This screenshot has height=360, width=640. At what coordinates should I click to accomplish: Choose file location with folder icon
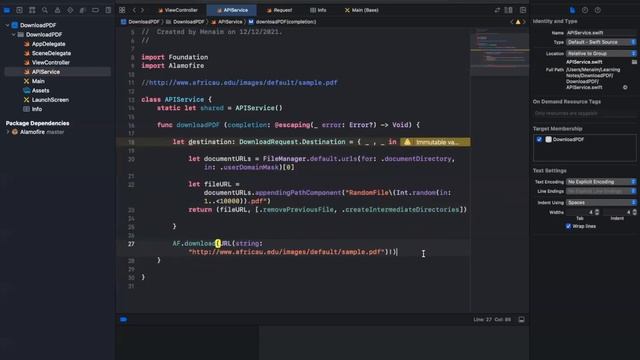(x=634, y=62)
